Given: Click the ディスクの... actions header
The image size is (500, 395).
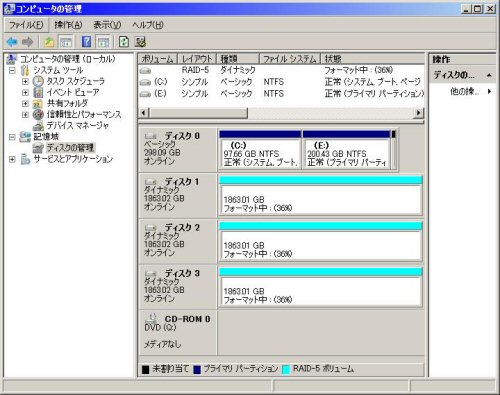Looking at the screenshot, I should pyautogui.click(x=462, y=75).
